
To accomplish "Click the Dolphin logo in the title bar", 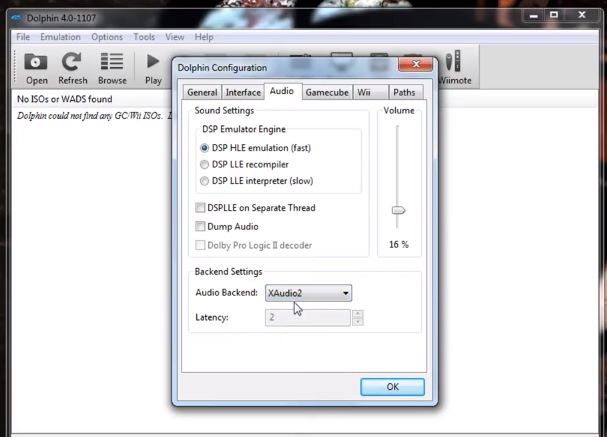I will point(16,18).
